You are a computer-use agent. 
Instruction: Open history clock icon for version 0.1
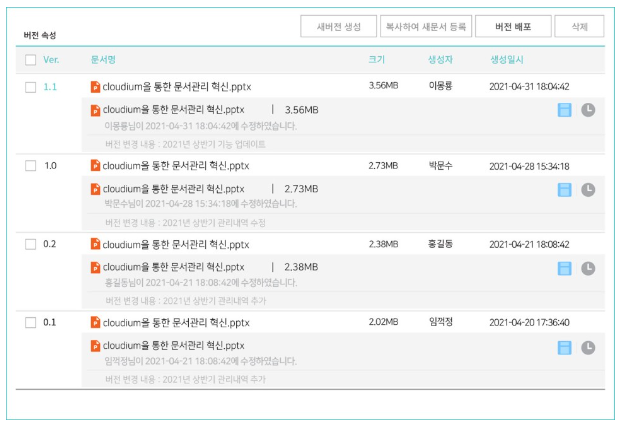pyautogui.click(x=588, y=347)
